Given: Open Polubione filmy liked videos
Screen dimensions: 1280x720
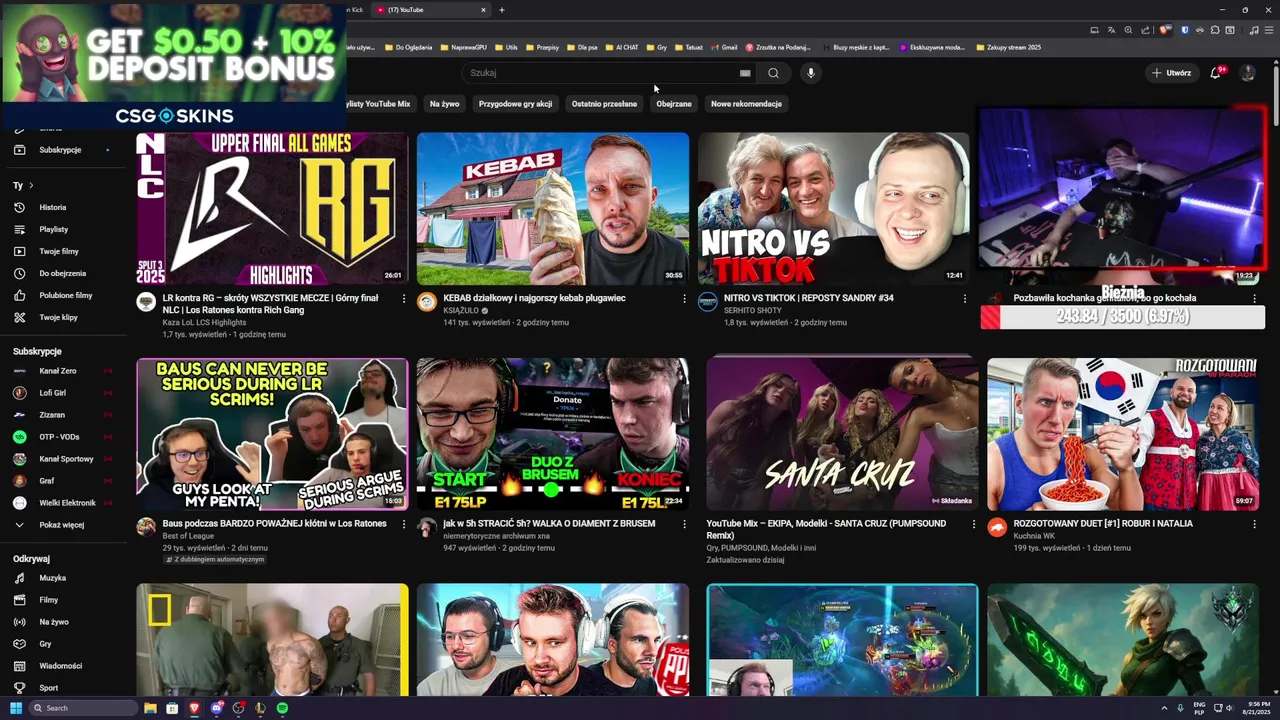Looking at the screenshot, I should tap(66, 295).
